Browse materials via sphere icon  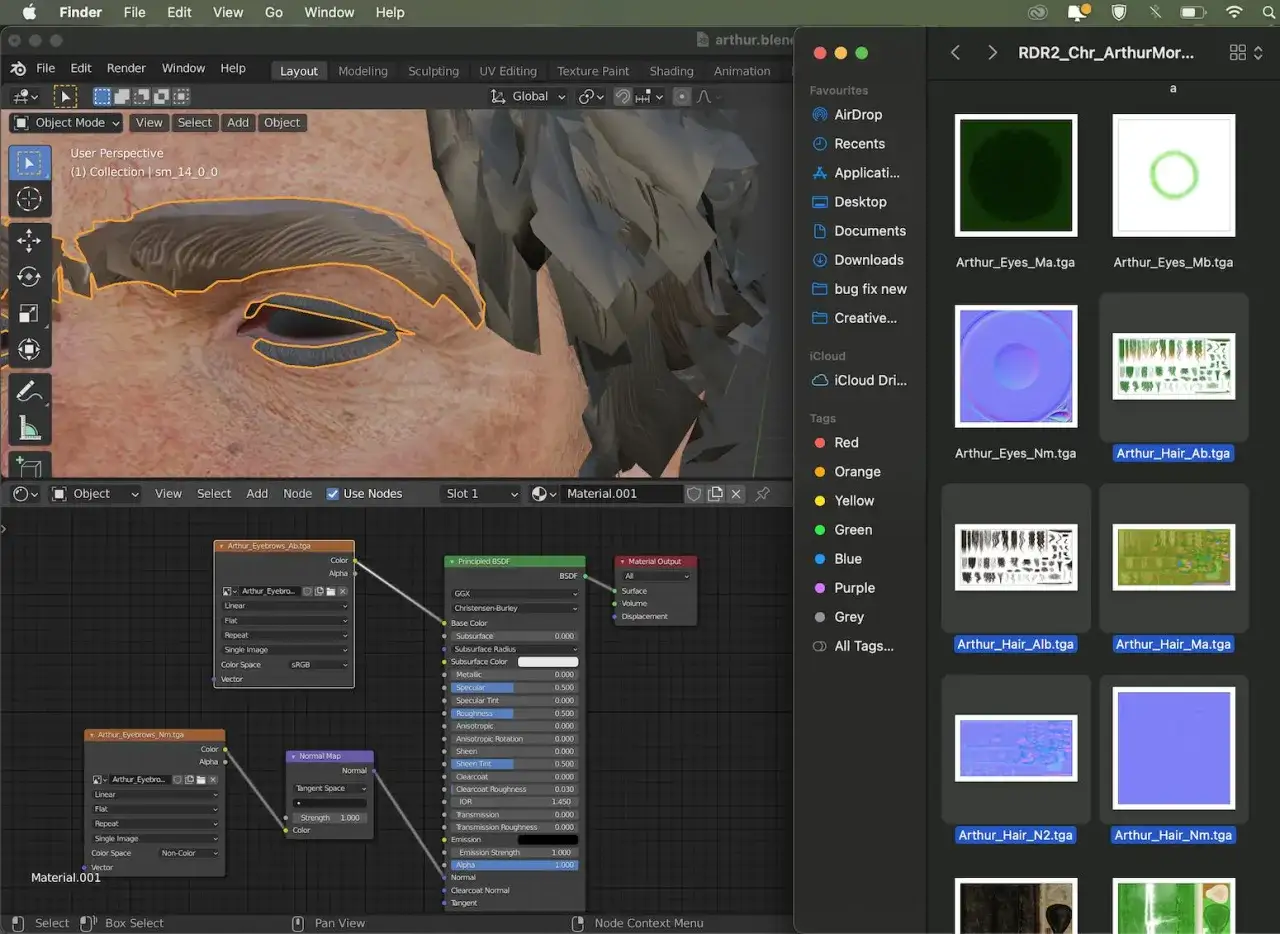pyautogui.click(x=544, y=494)
